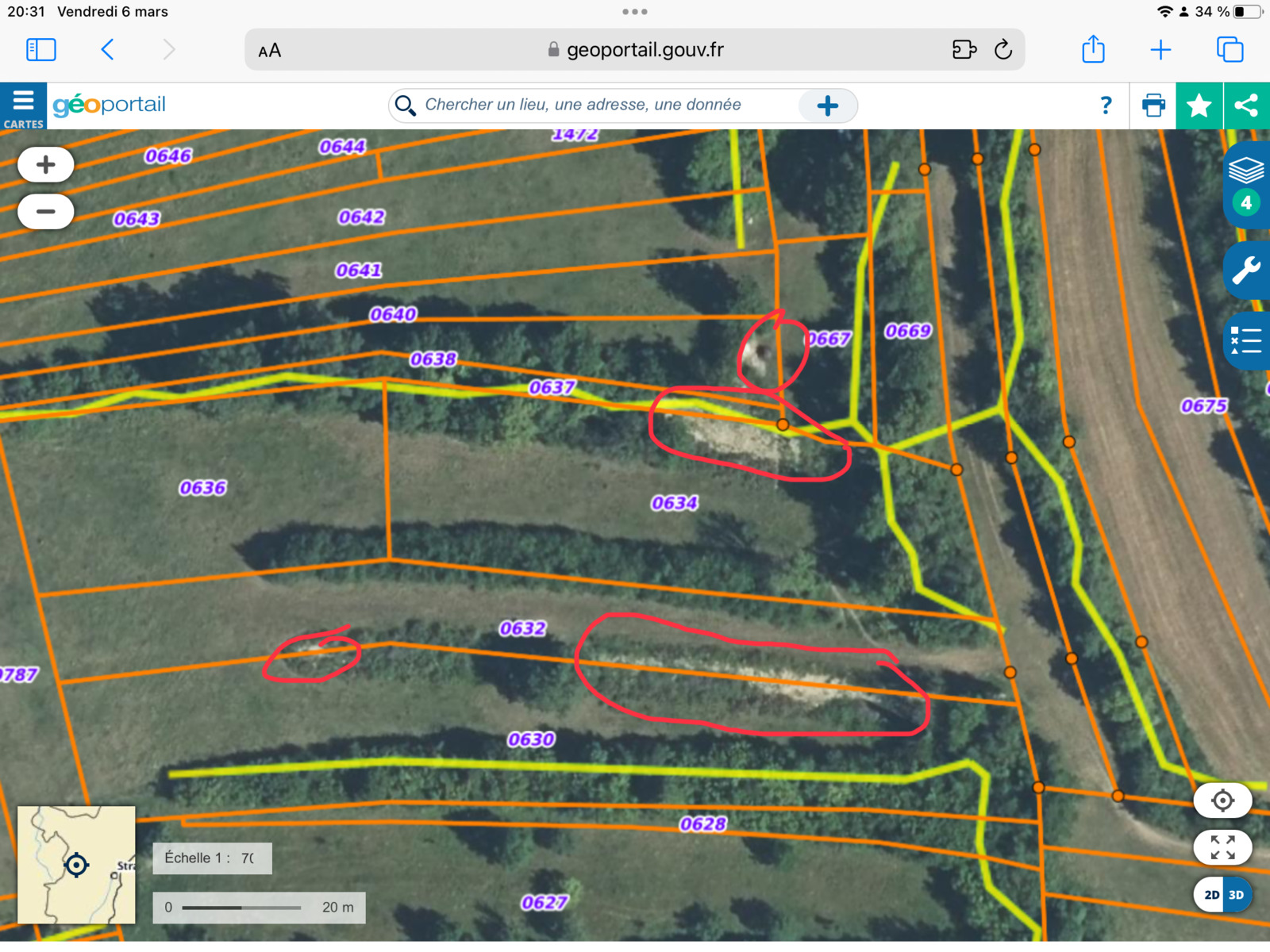The image size is (1270, 952).
Task: Center map on my location
Action: (x=1222, y=800)
